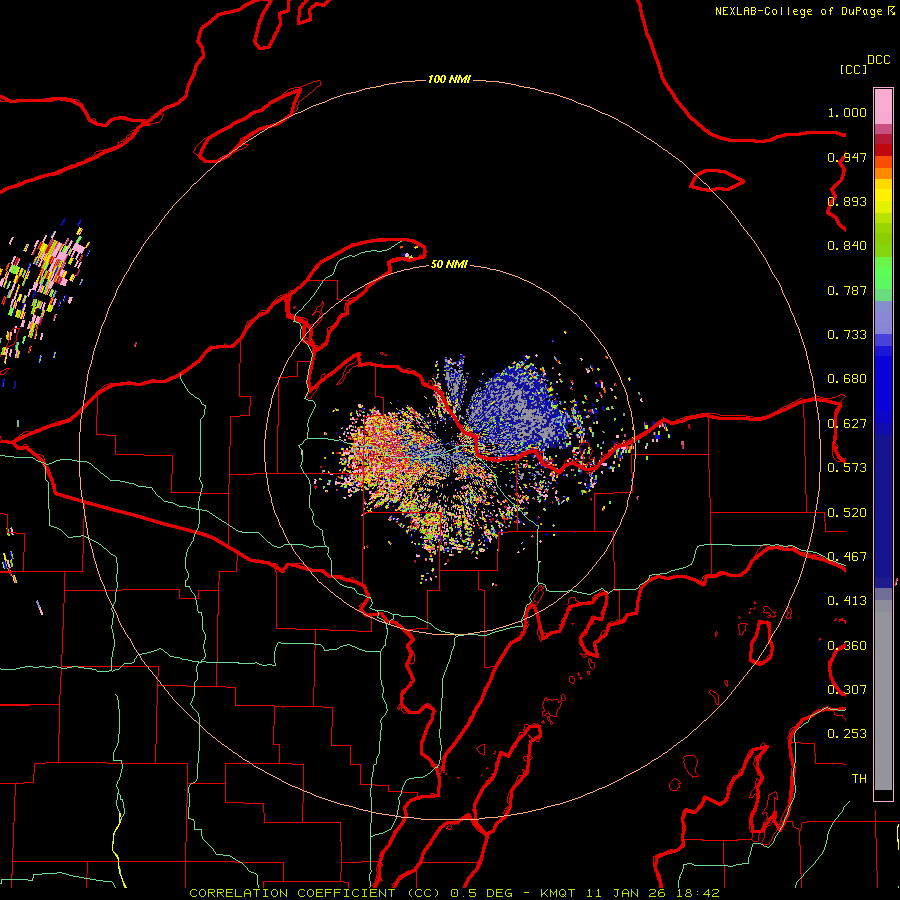Click the 0.413 legend value
900x900 pixels.
847,601
